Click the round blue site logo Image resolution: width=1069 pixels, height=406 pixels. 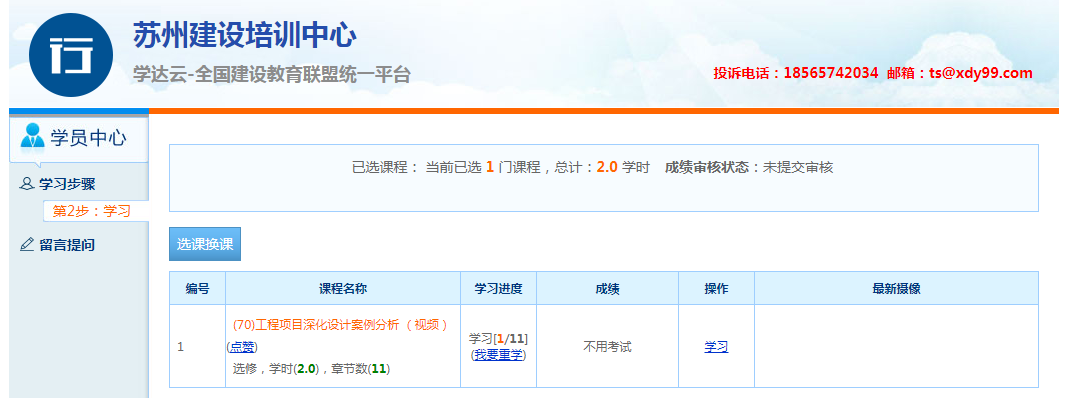pyautogui.click(x=71, y=54)
